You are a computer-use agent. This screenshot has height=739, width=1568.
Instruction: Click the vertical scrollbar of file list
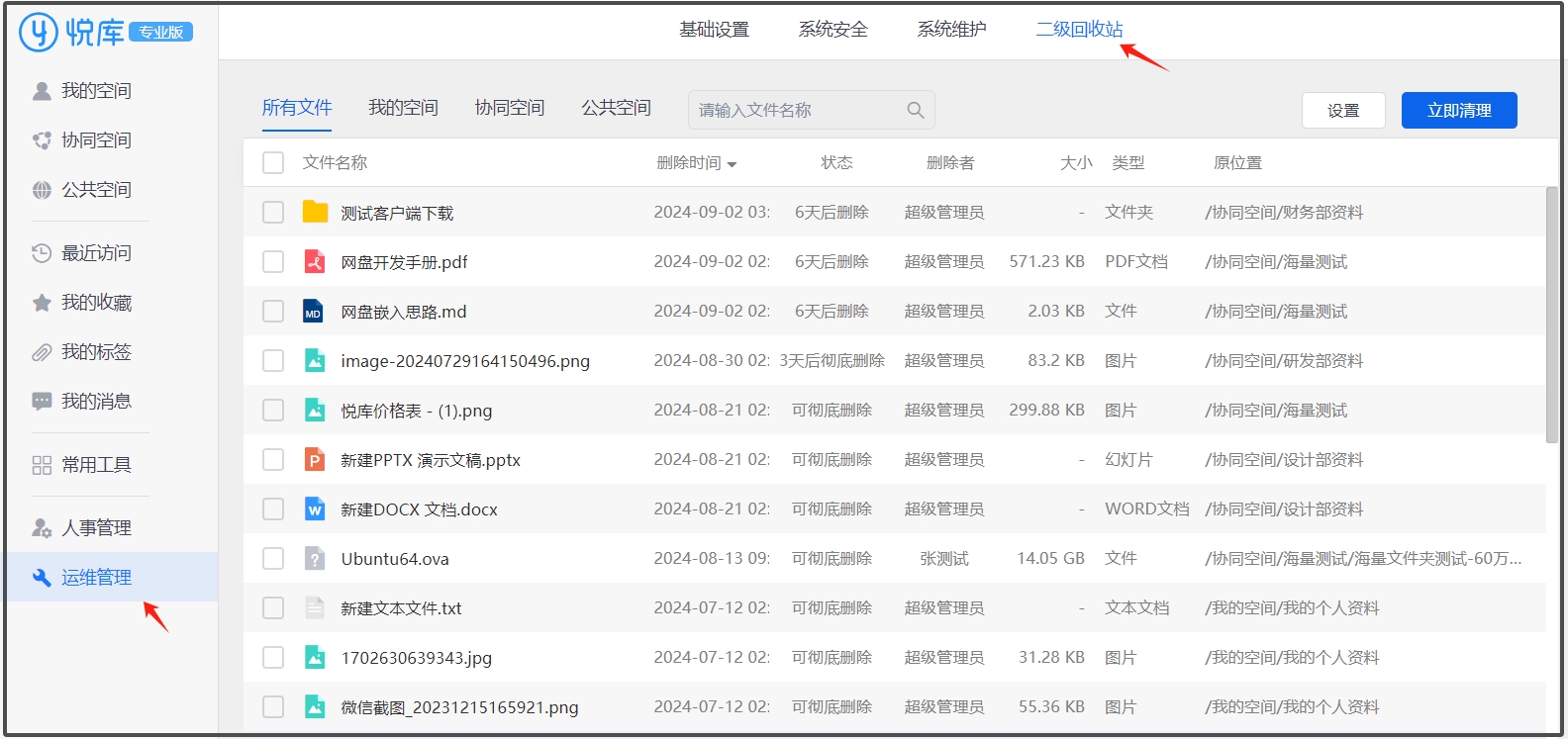click(1551, 315)
